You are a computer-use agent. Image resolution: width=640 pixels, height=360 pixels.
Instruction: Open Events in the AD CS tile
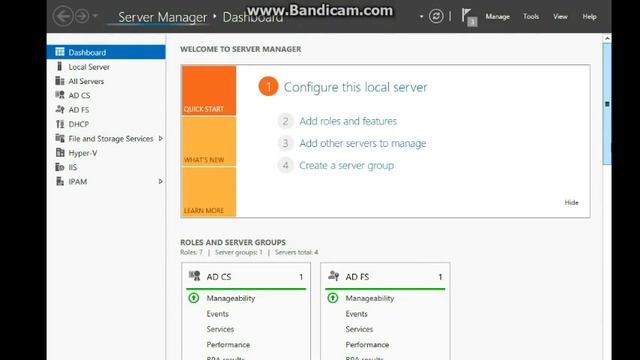218,314
